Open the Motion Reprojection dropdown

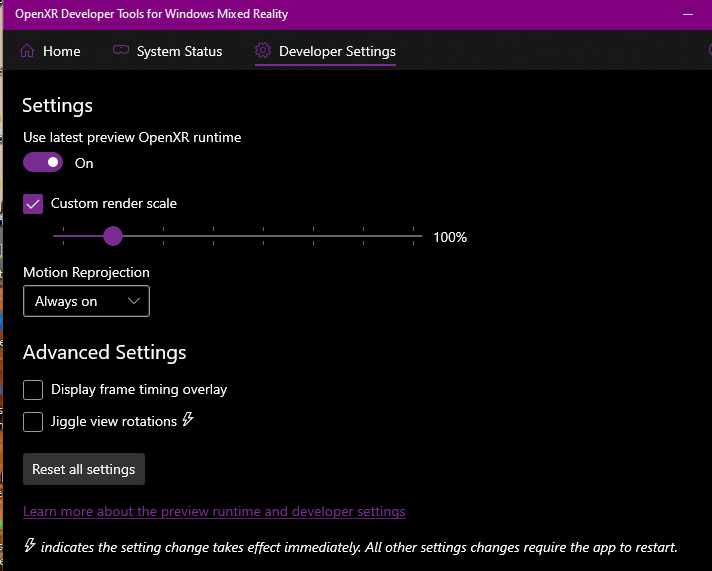click(x=86, y=301)
